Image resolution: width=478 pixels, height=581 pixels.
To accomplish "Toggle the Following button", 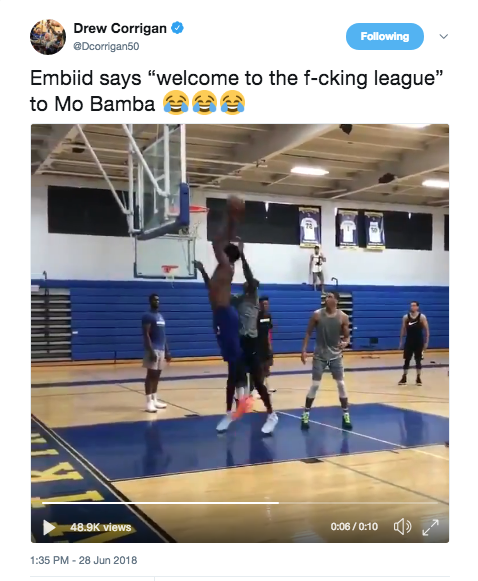I will (x=385, y=36).
